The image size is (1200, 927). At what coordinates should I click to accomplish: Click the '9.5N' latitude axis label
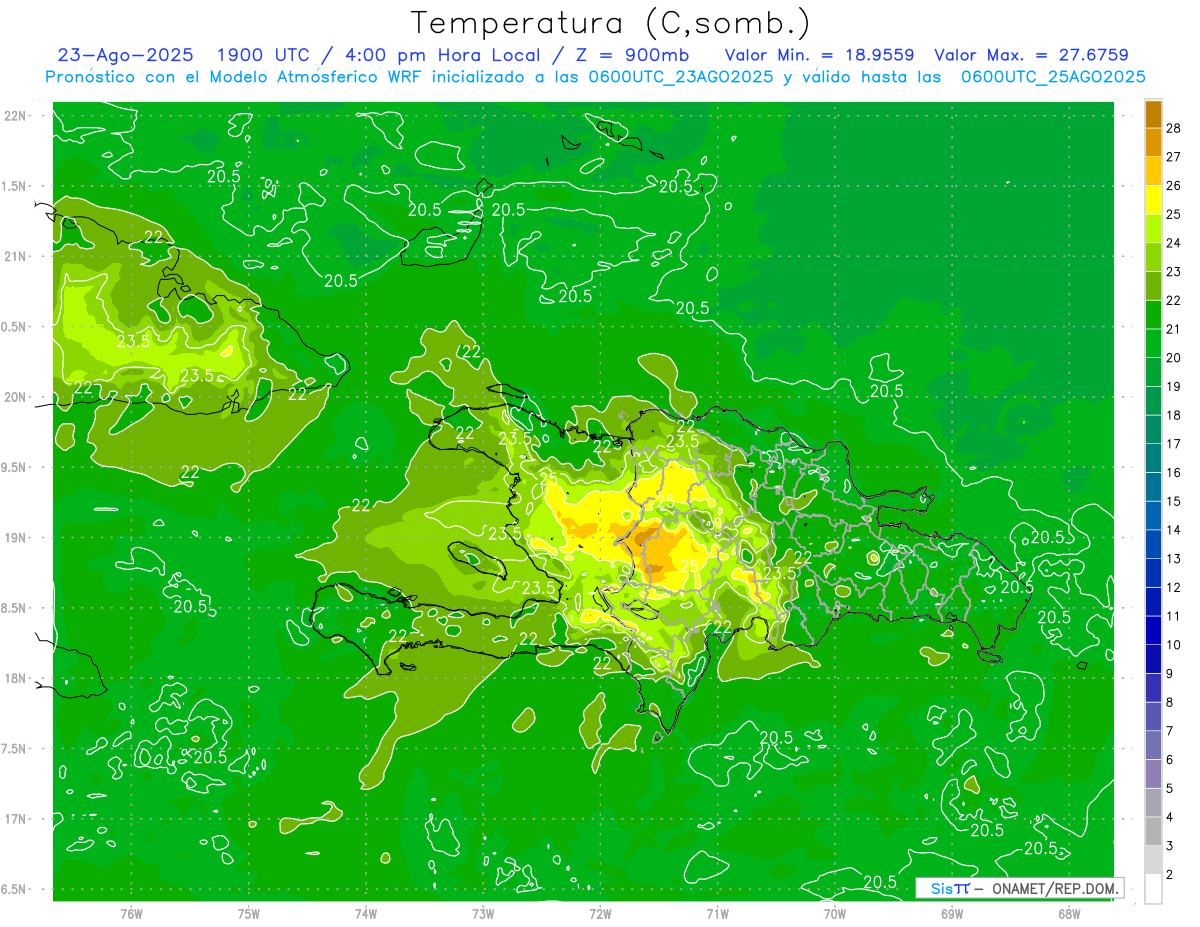coord(15,467)
